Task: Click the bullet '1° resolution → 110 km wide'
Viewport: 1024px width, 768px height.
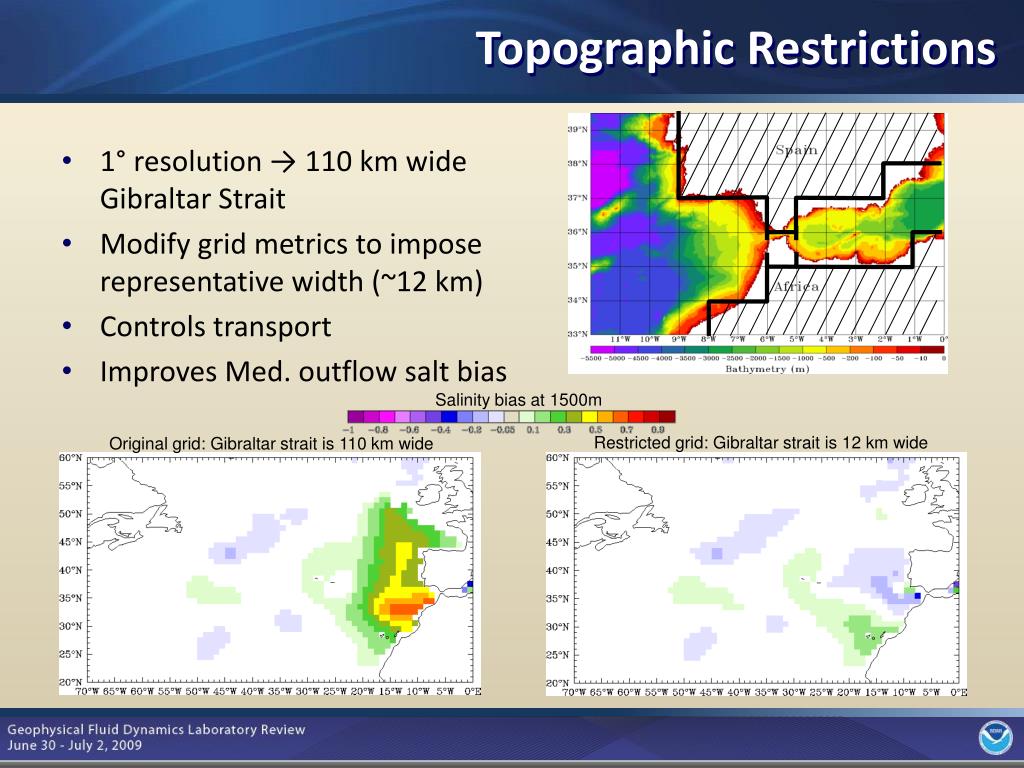Action: (283, 161)
